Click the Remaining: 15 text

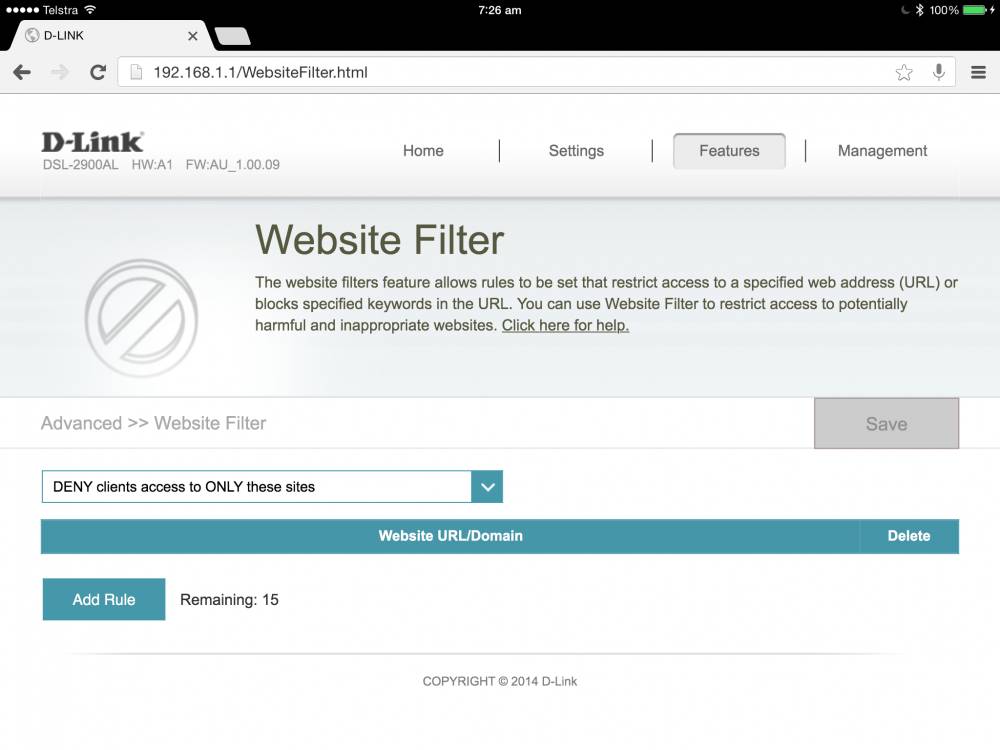pos(229,599)
